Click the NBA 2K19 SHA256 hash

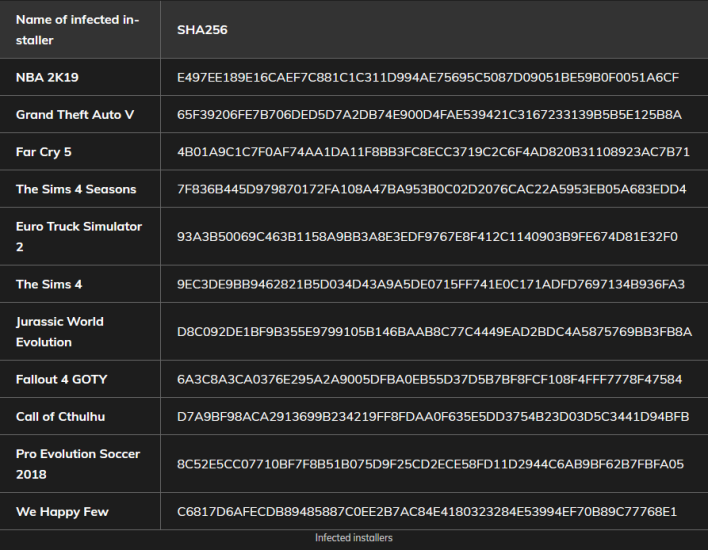[x=428, y=77]
